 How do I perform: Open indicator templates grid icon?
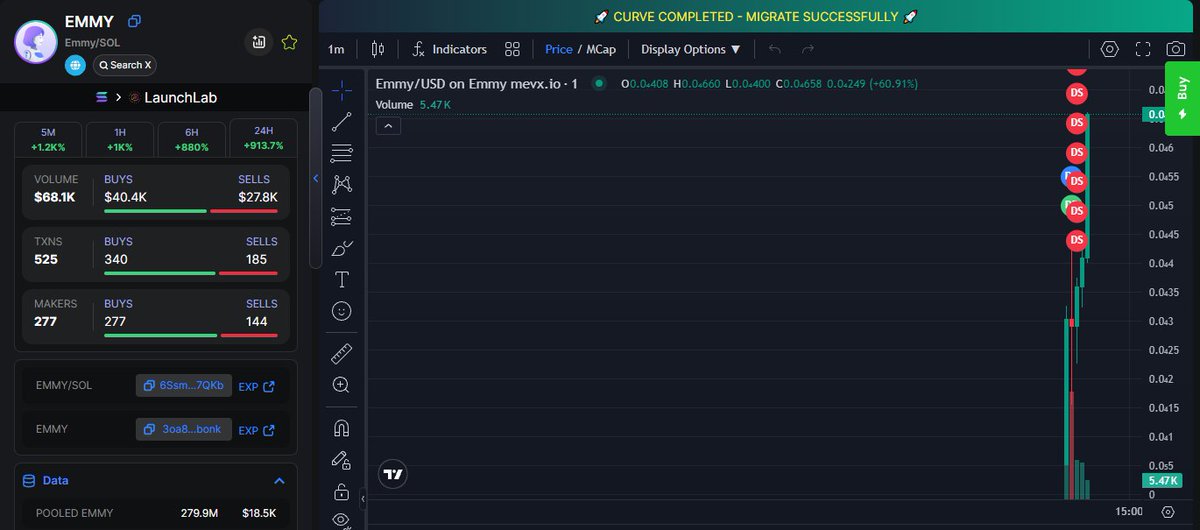click(x=512, y=49)
